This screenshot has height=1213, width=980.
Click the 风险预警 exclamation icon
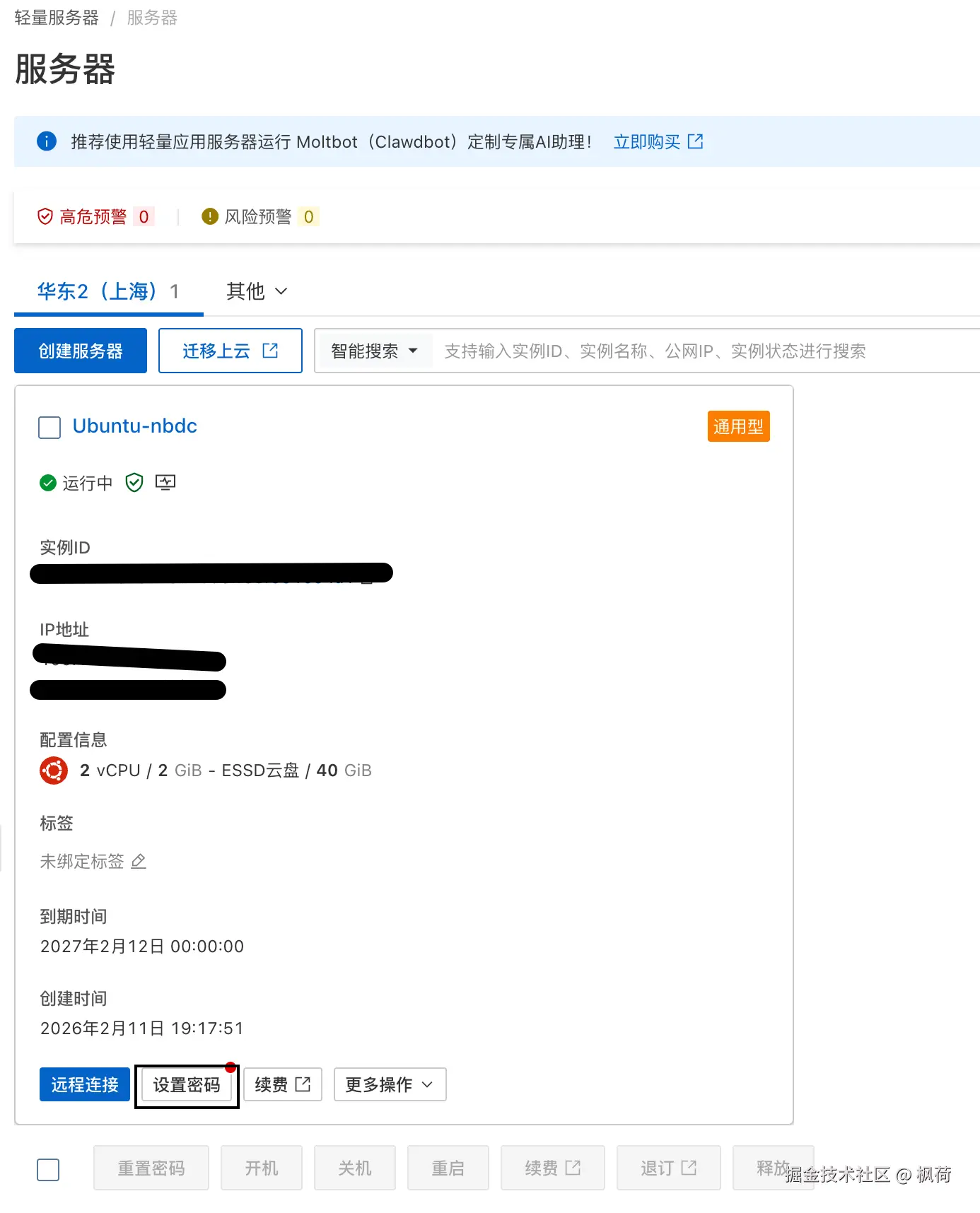pyautogui.click(x=210, y=216)
